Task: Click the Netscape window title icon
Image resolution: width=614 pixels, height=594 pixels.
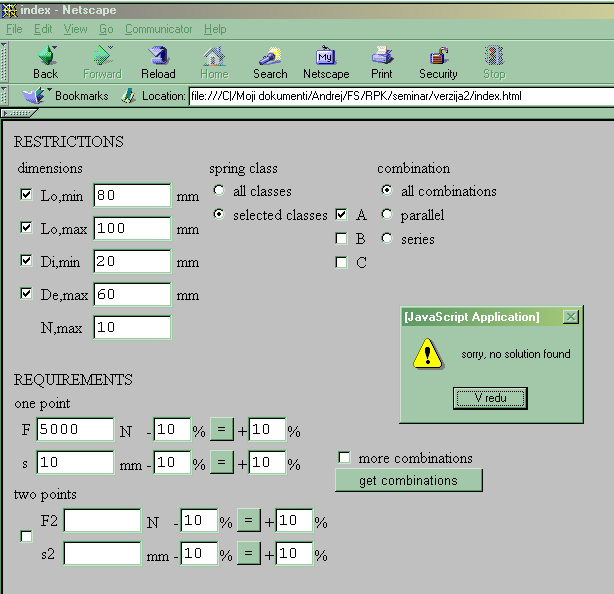Action: (9, 10)
